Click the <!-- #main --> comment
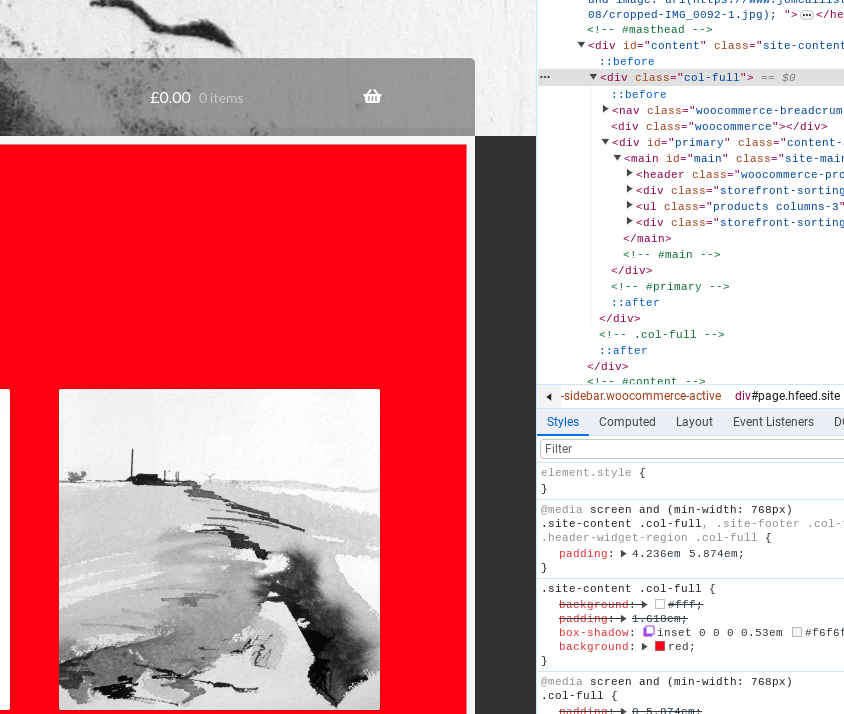The image size is (844, 714). pos(671,254)
